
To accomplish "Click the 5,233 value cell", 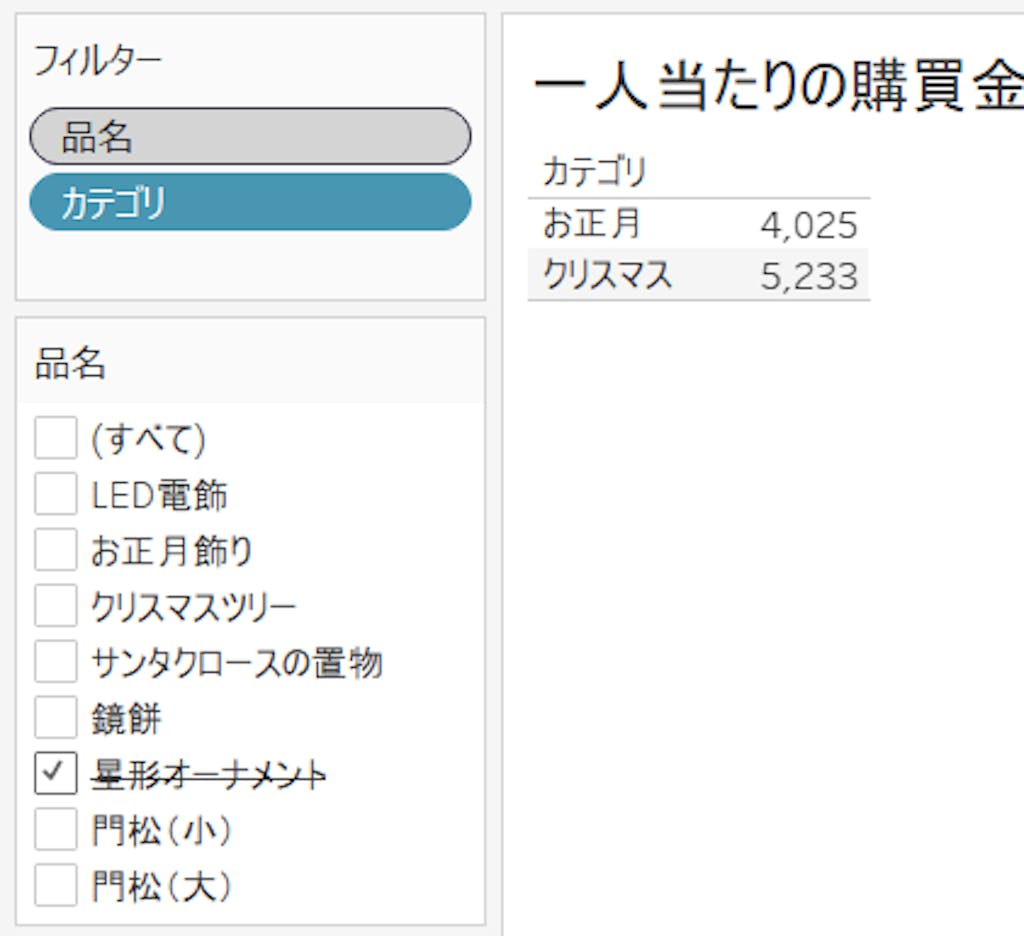I will coord(808,276).
